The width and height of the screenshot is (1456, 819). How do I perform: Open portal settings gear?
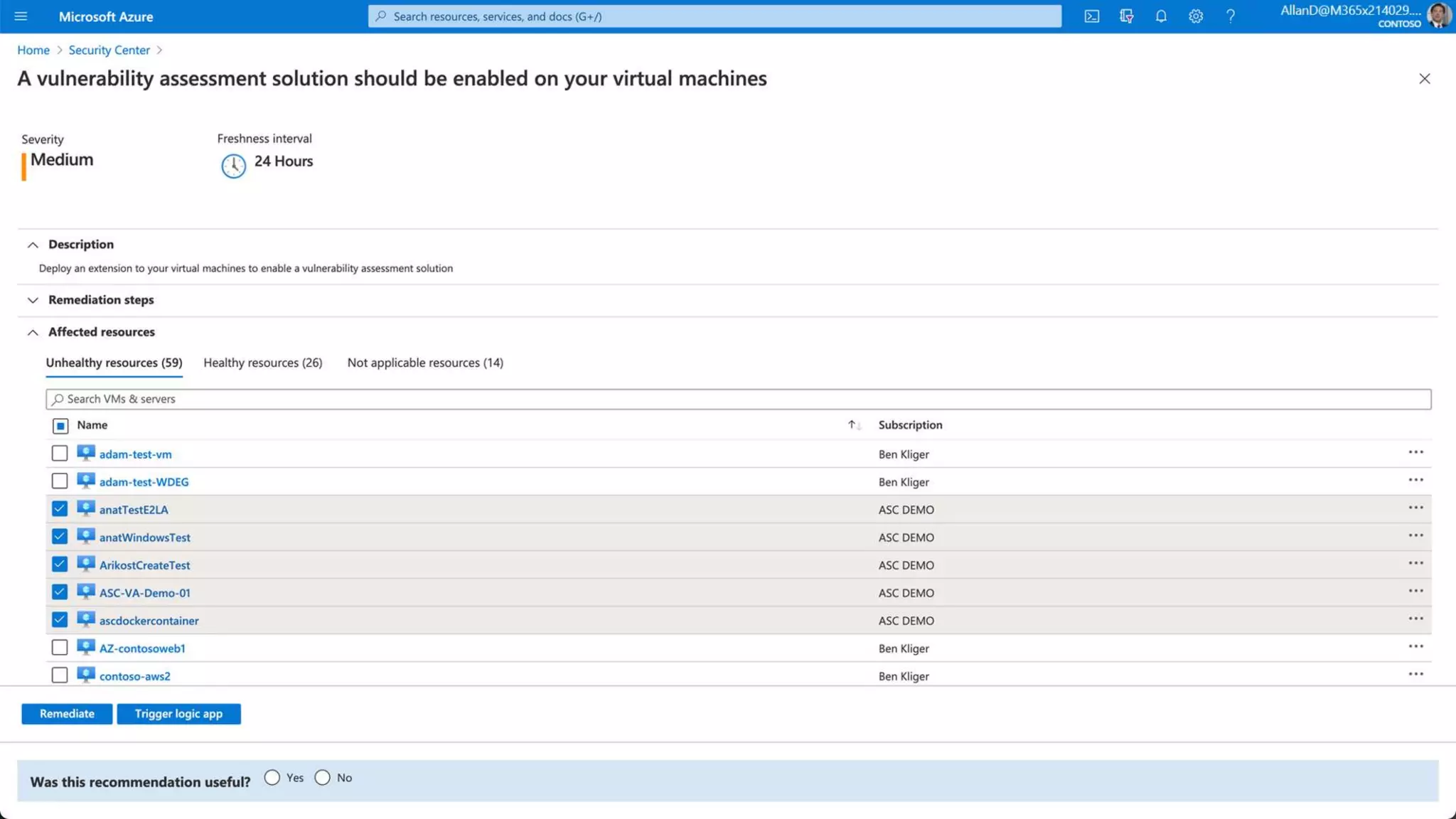1196,16
